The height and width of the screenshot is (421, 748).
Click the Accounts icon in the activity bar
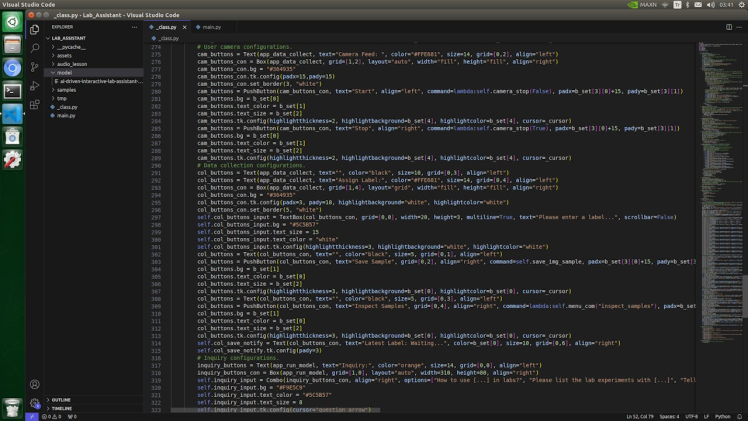35,384
